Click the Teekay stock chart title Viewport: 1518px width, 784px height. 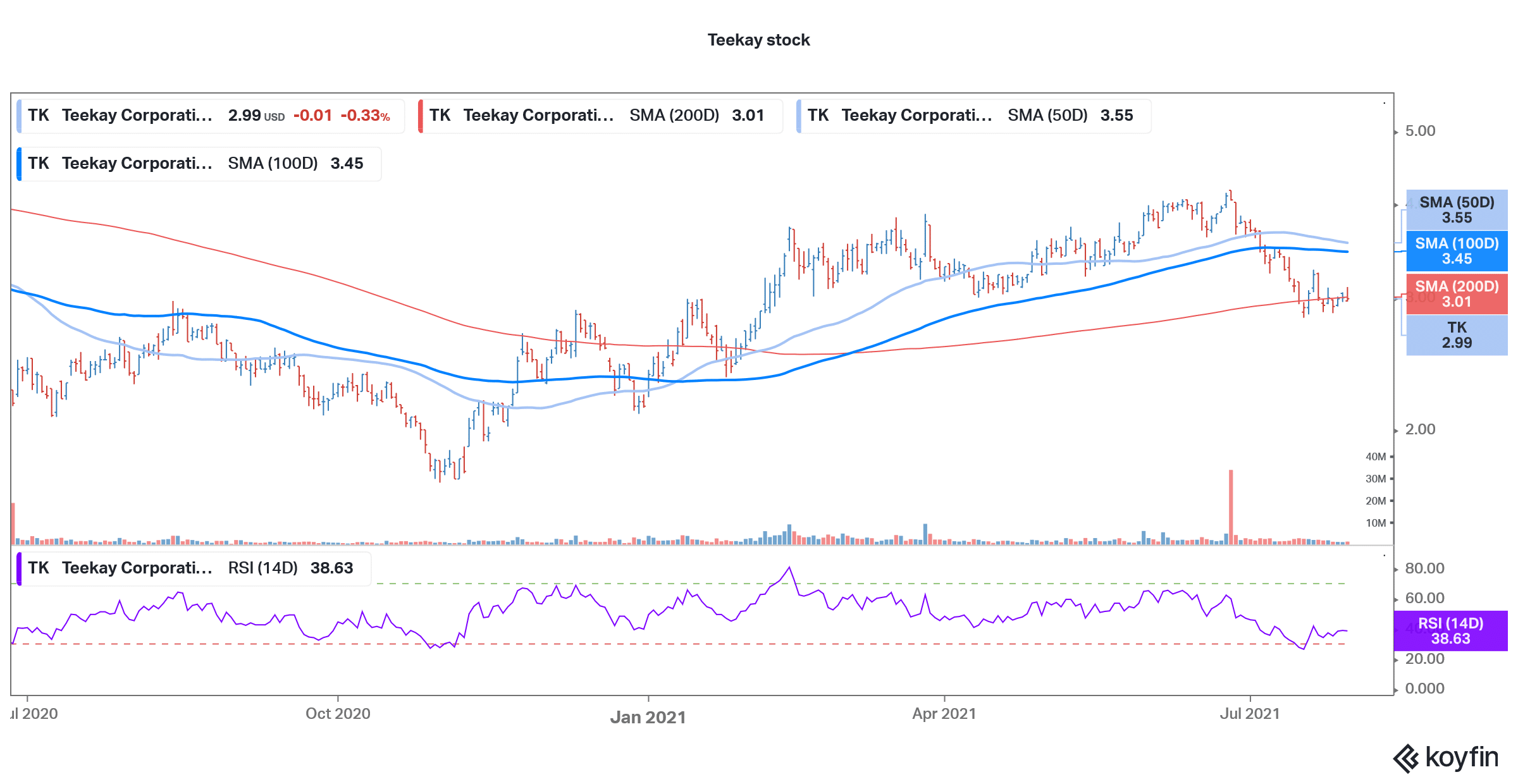click(758, 40)
